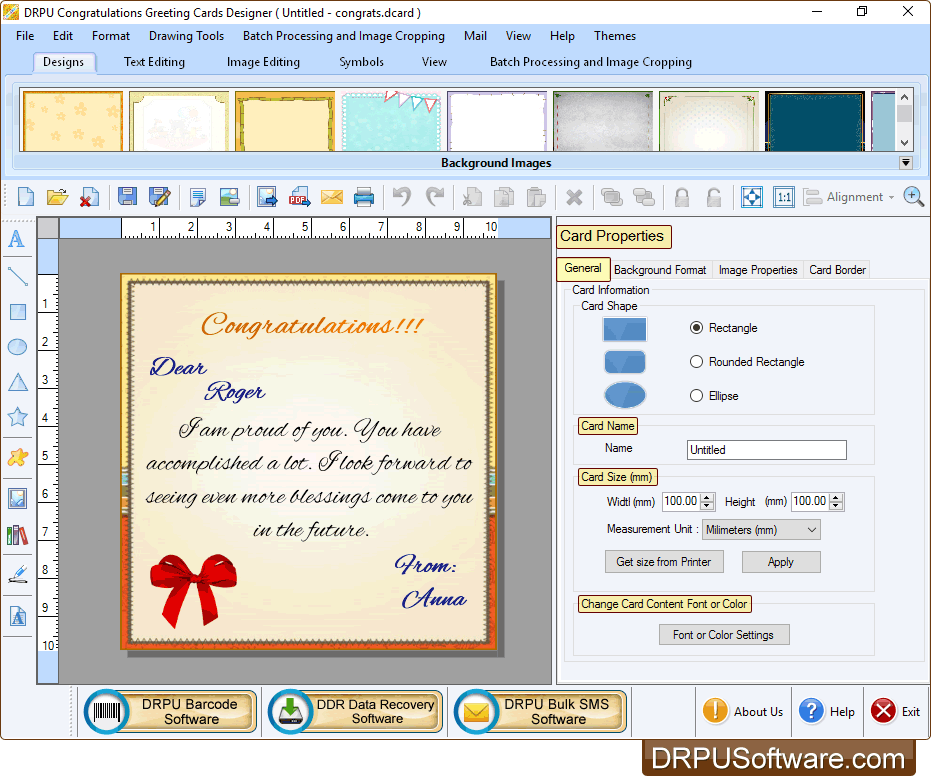Open the Image Properties tab

point(758,270)
